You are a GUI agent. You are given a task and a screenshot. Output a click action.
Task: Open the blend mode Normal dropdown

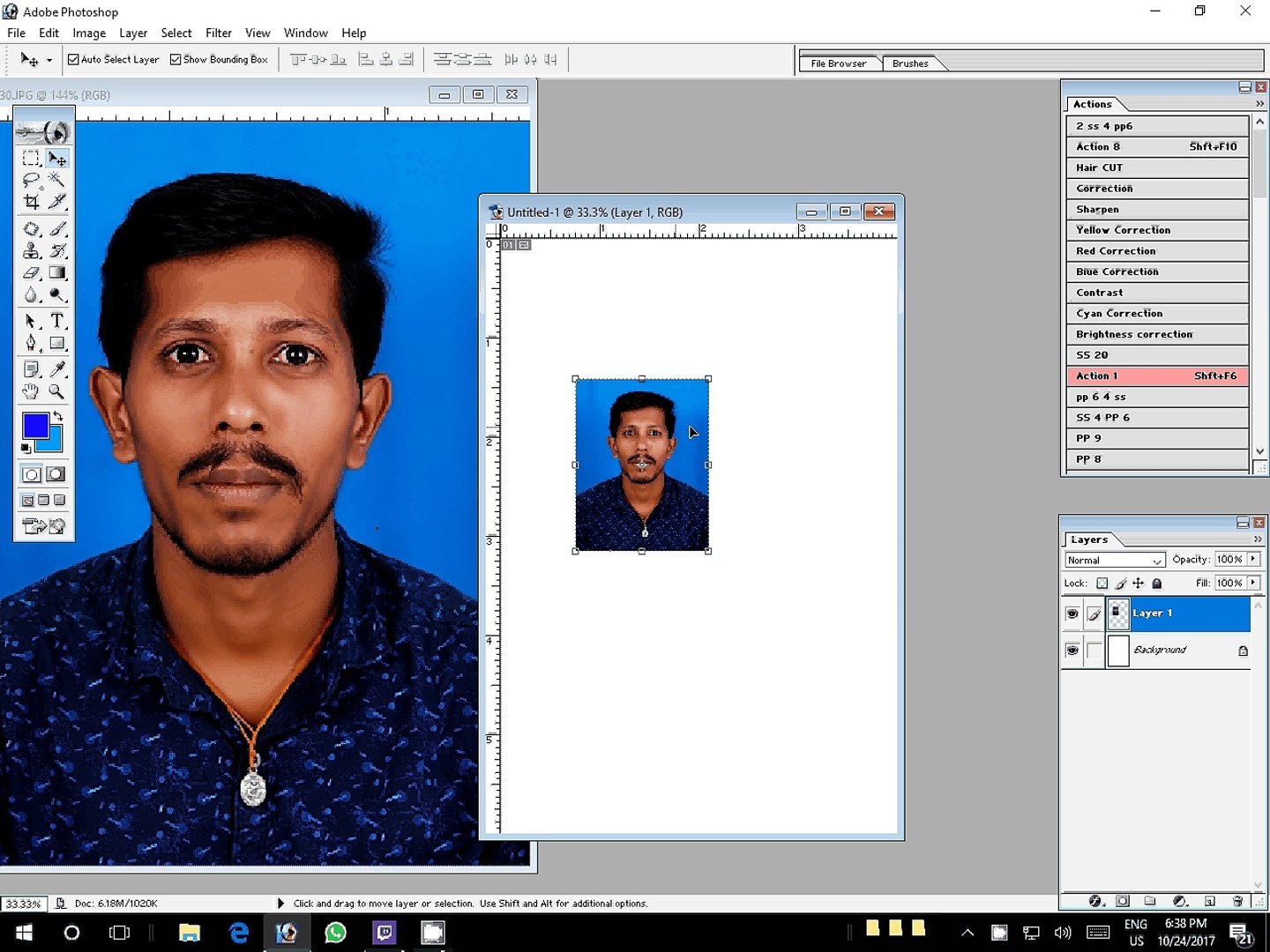point(1116,561)
